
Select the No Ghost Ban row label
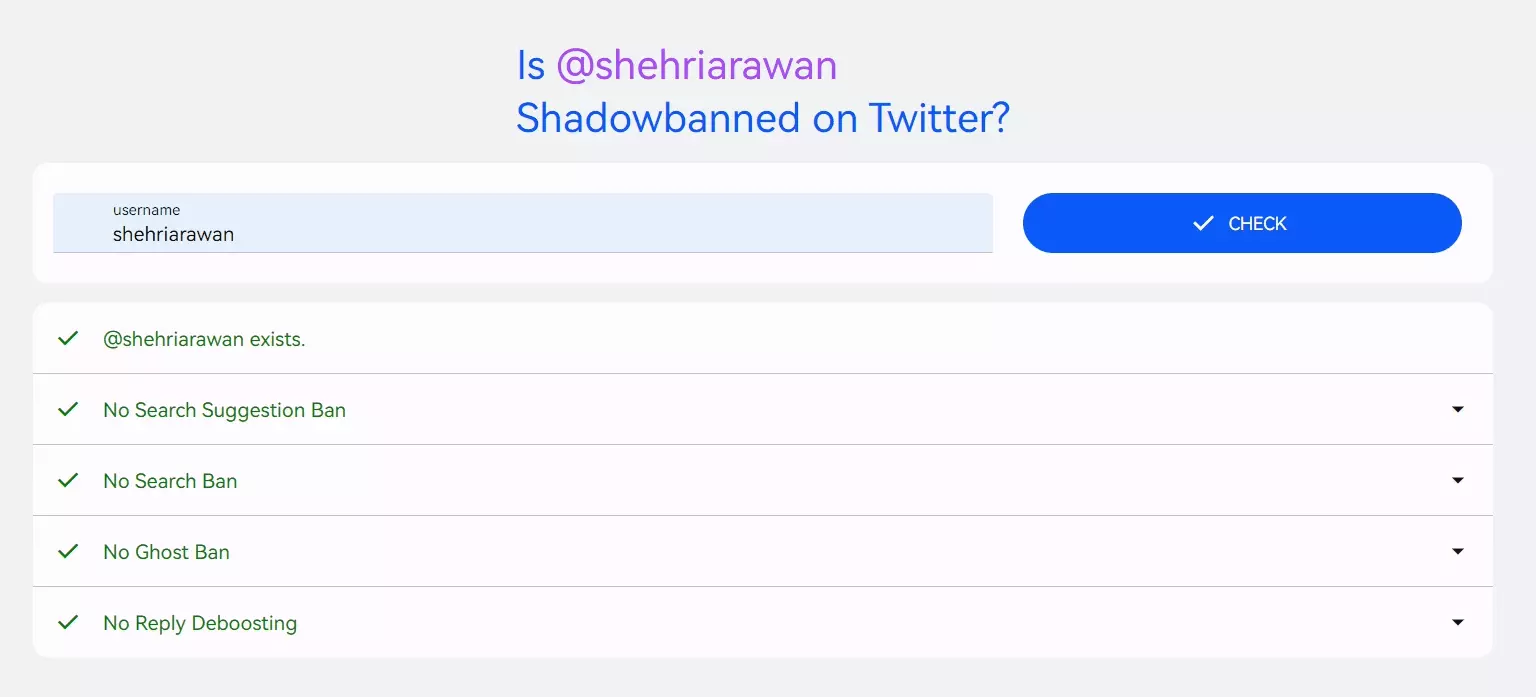[166, 551]
